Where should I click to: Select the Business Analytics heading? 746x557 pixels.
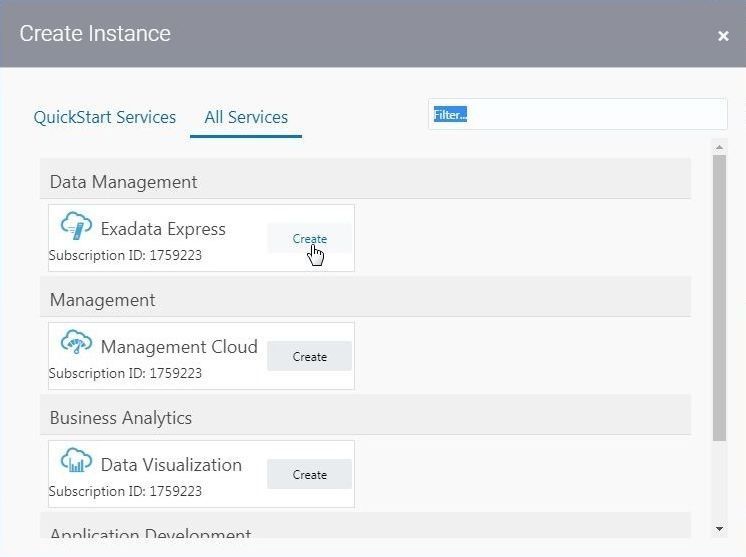pyautogui.click(x=121, y=418)
